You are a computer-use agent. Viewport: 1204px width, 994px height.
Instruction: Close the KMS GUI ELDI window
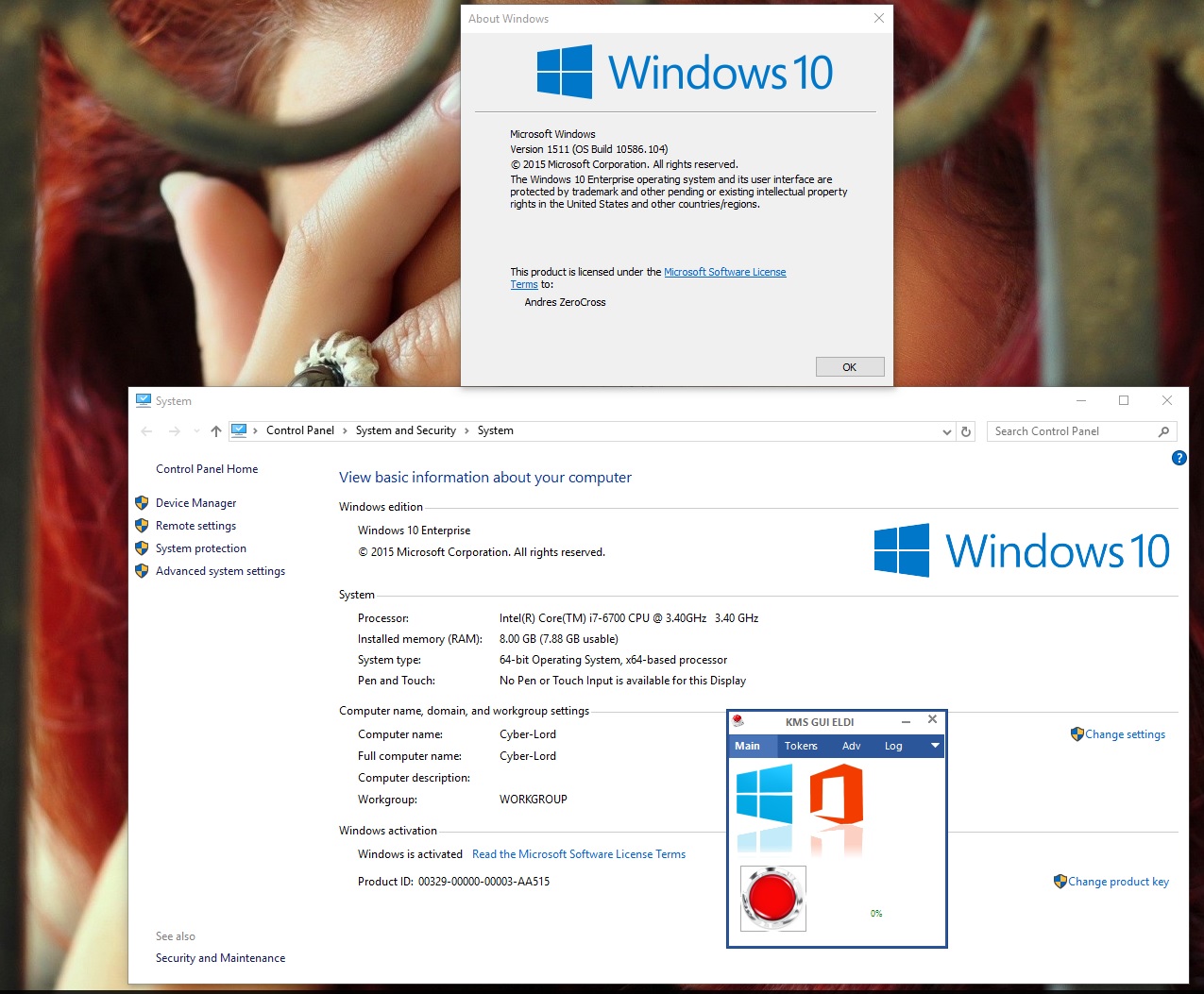point(932,719)
